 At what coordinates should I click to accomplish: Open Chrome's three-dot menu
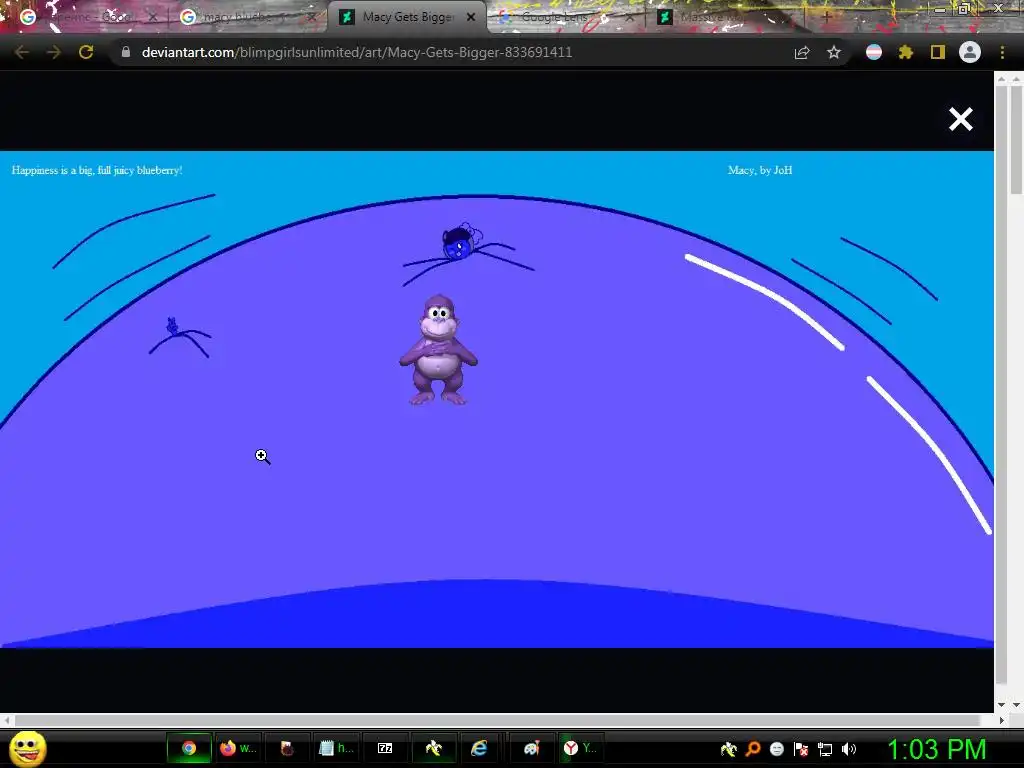point(1002,52)
